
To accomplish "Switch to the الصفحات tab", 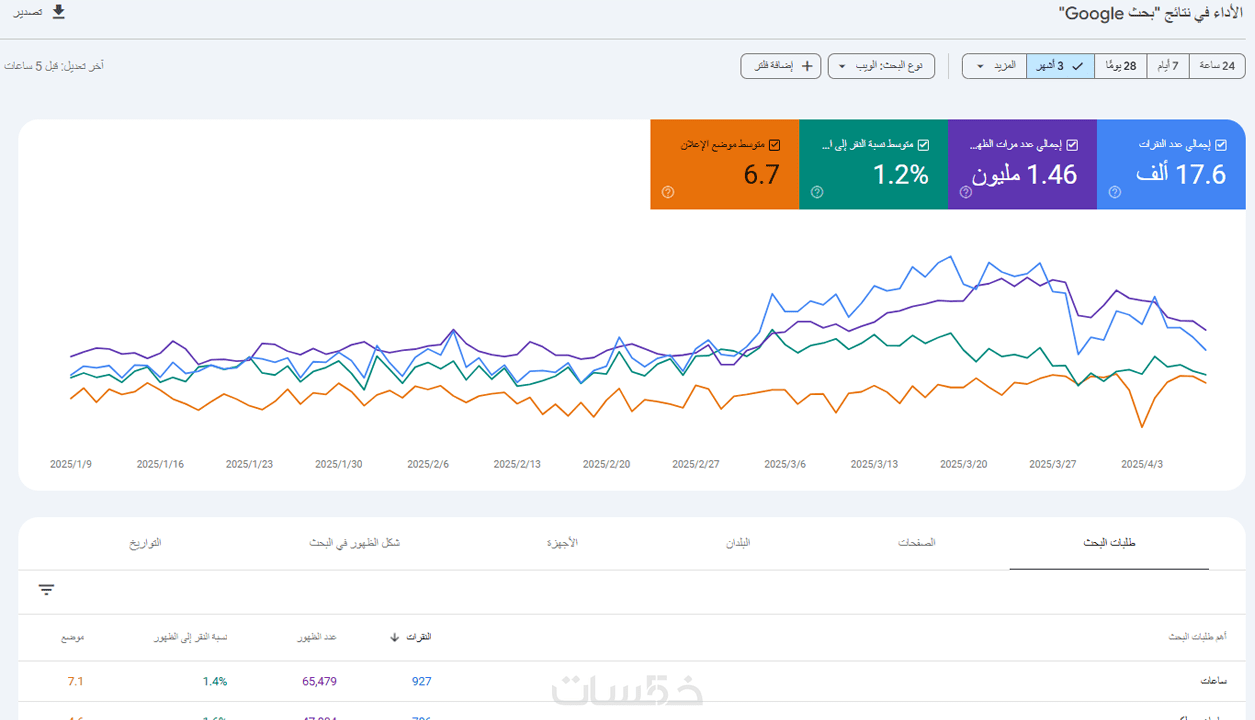I will point(917,543).
